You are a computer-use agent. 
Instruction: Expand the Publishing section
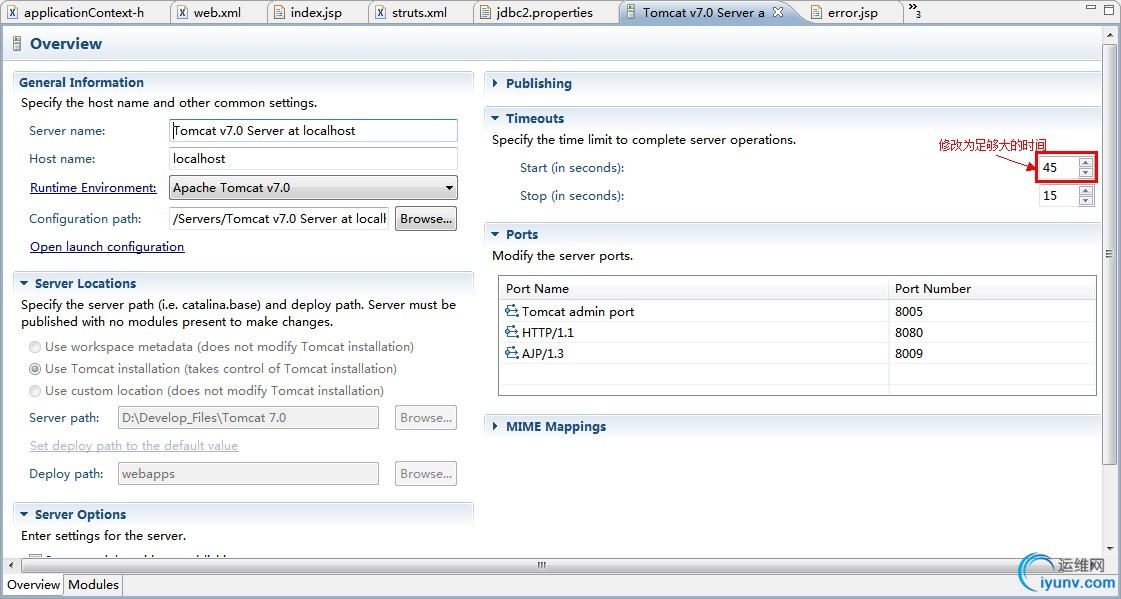coord(495,84)
